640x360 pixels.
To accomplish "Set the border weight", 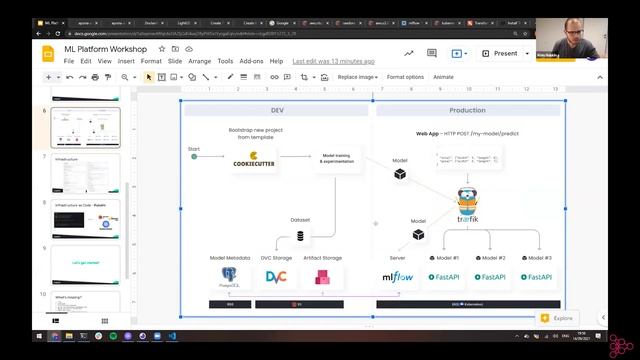I will pos(244,77).
